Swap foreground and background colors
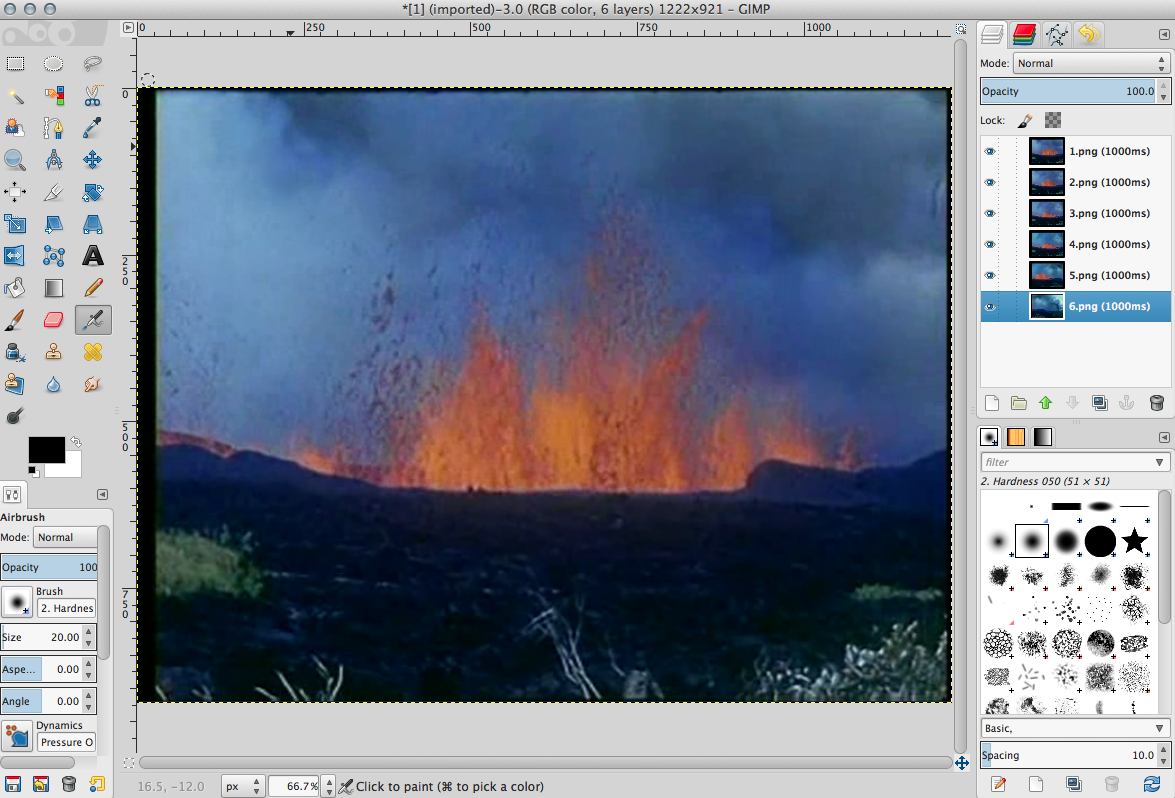The width and height of the screenshot is (1175, 798). [76, 442]
